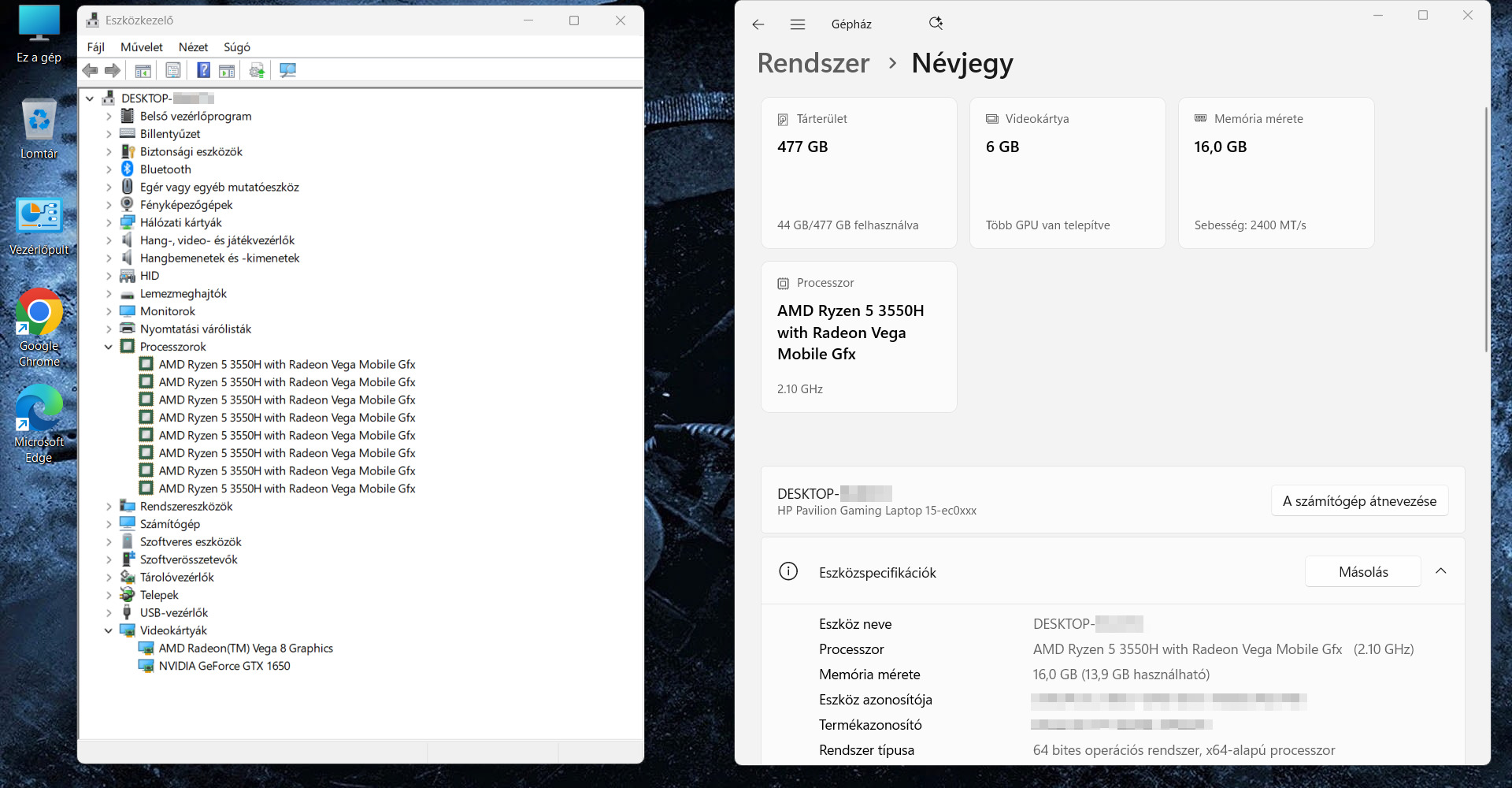Image resolution: width=1512 pixels, height=788 pixels.
Task: Open the Gépház hamburger navigation menu
Action: tap(798, 24)
